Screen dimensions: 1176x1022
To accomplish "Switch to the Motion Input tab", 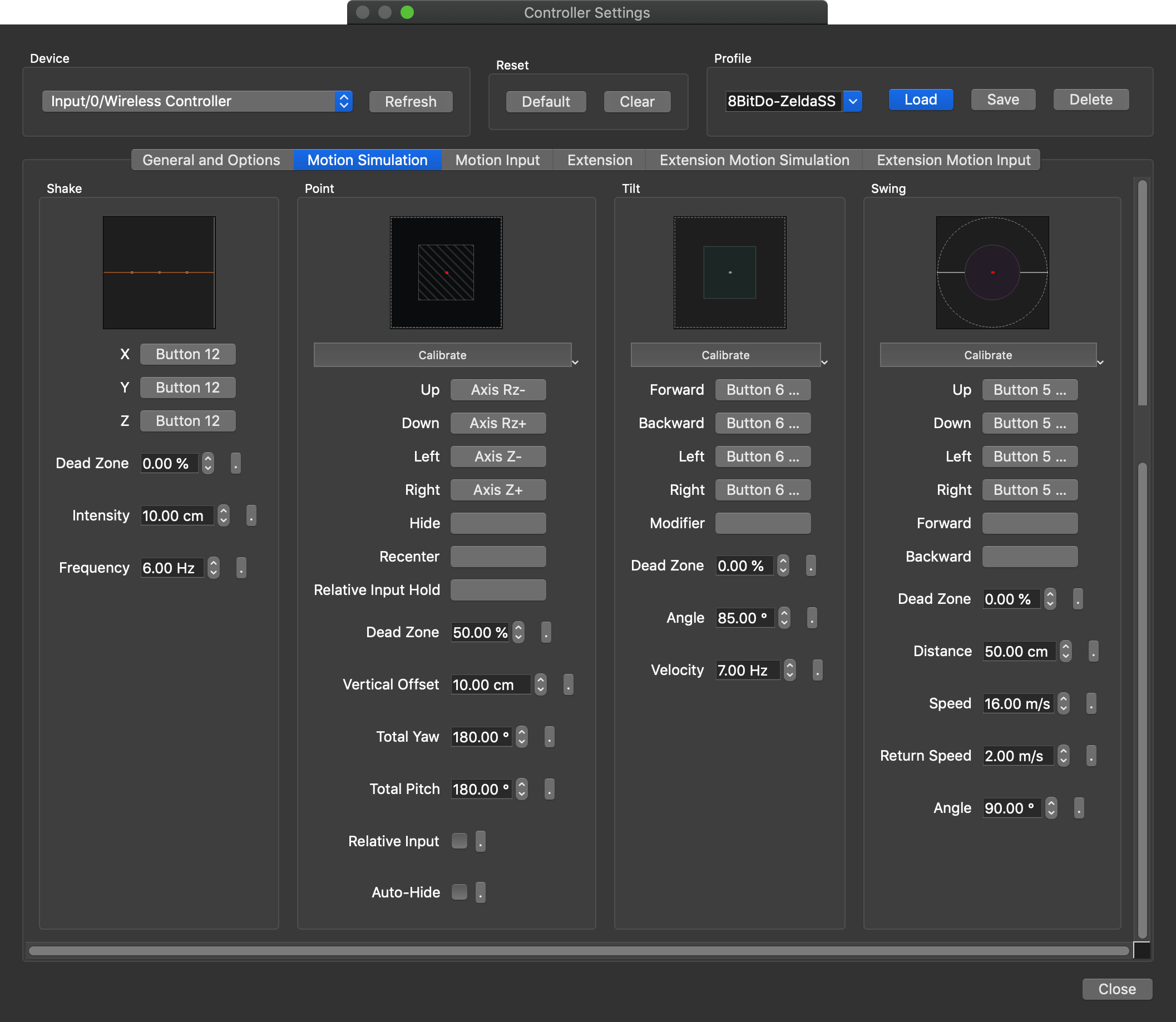I will tap(497, 160).
